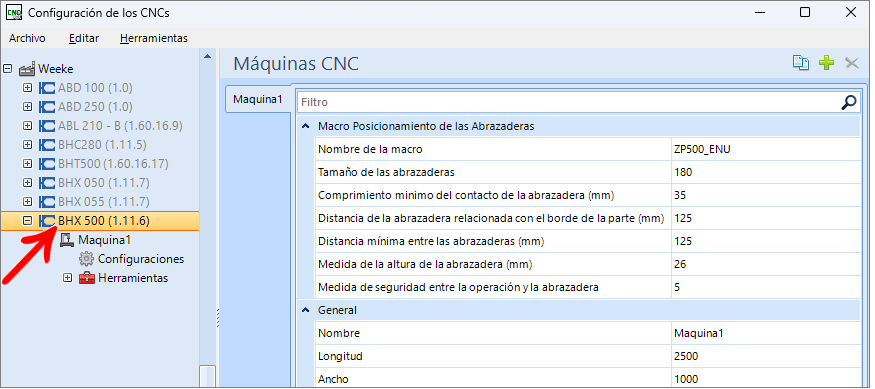The image size is (875, 389).
Task: Click the Weeke factory icon
Action: pyautogui.click(x=27, y=69)
